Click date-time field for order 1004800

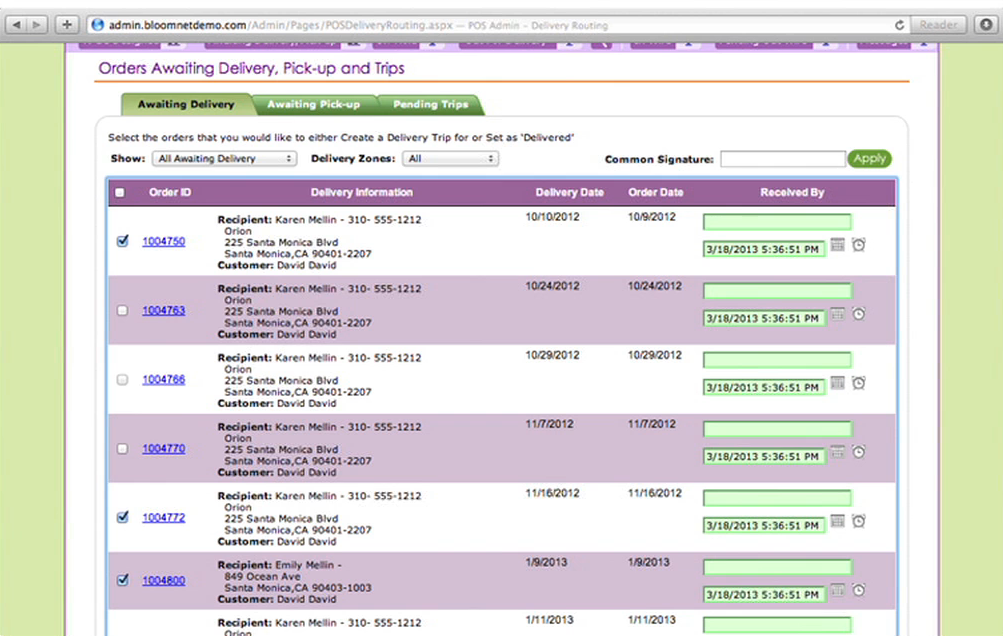tap(764, 594)
